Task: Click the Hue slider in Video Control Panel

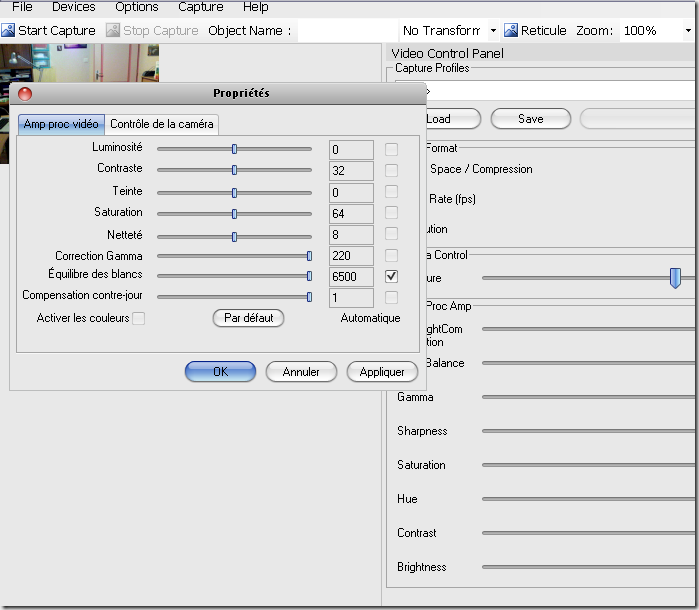Action: (588, 499)
